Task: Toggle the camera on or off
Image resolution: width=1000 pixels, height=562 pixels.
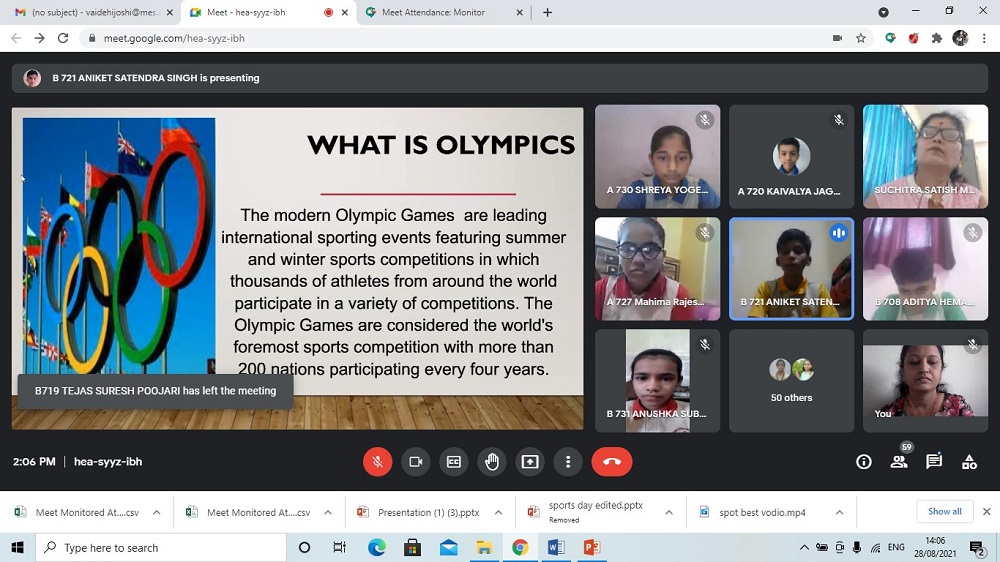Action: click(x=415, y=462)
